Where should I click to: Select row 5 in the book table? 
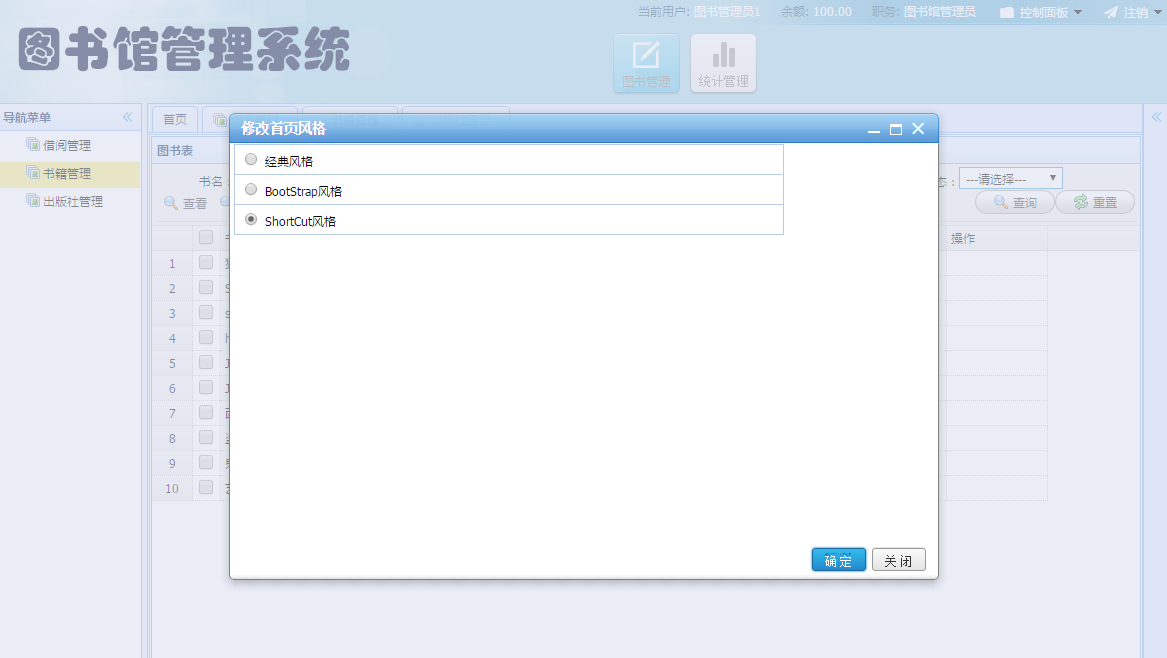click(x=205, y=362)
